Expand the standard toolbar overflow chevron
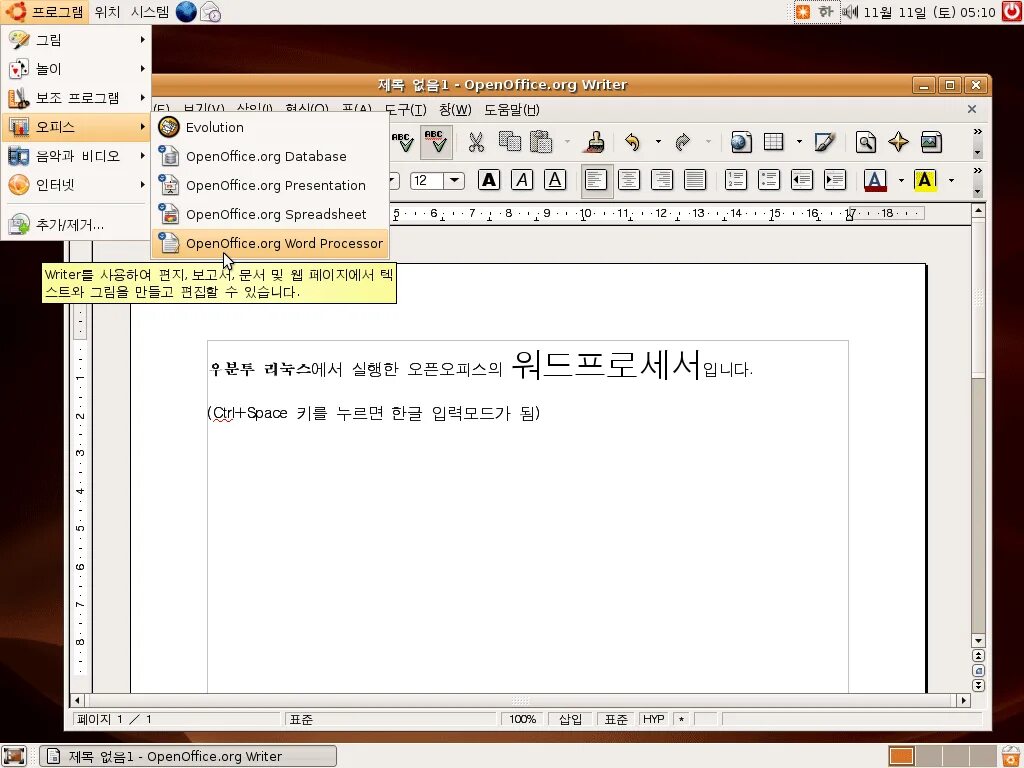This screenshot has height=768, width=1024. tap(977, 132)
